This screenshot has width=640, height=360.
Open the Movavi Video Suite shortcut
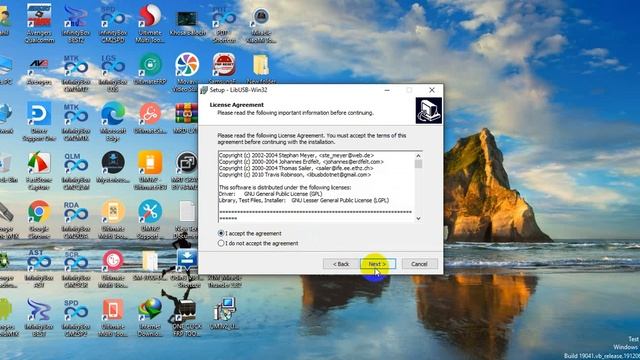pyautogui.click(x=187, y=72)
